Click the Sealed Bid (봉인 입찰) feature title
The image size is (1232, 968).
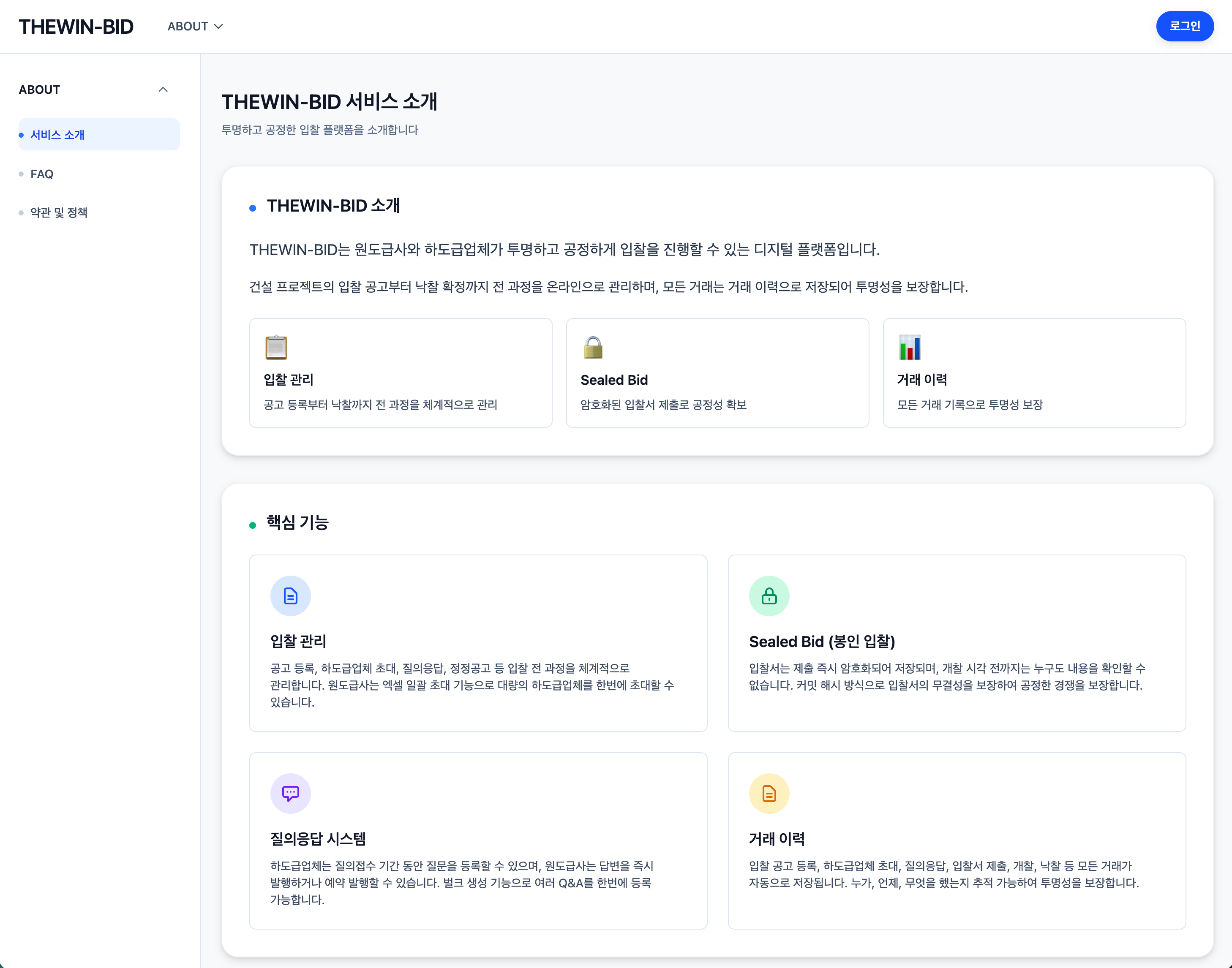(822, 642)
